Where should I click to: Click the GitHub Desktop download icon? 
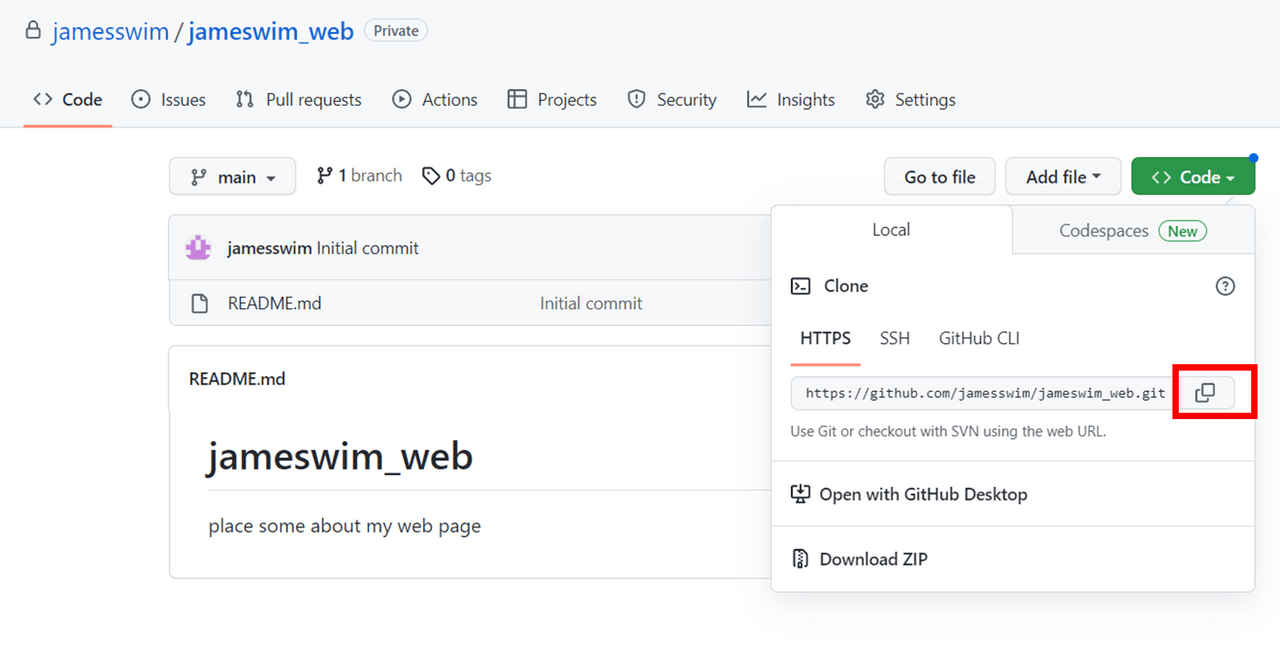(x=800, y=494)
